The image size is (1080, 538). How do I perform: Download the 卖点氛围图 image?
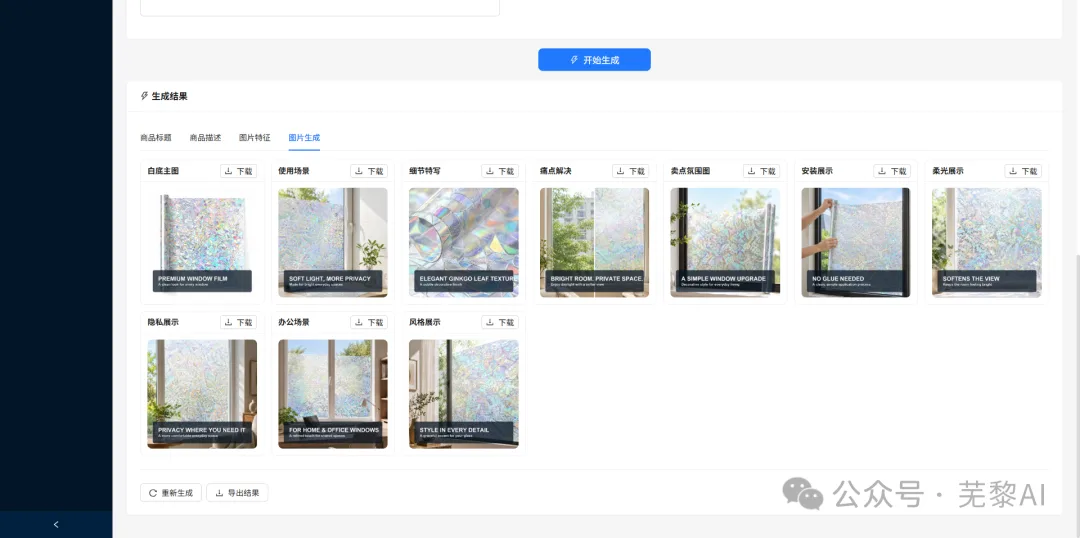pyautogui.click(x=762, y=171)
